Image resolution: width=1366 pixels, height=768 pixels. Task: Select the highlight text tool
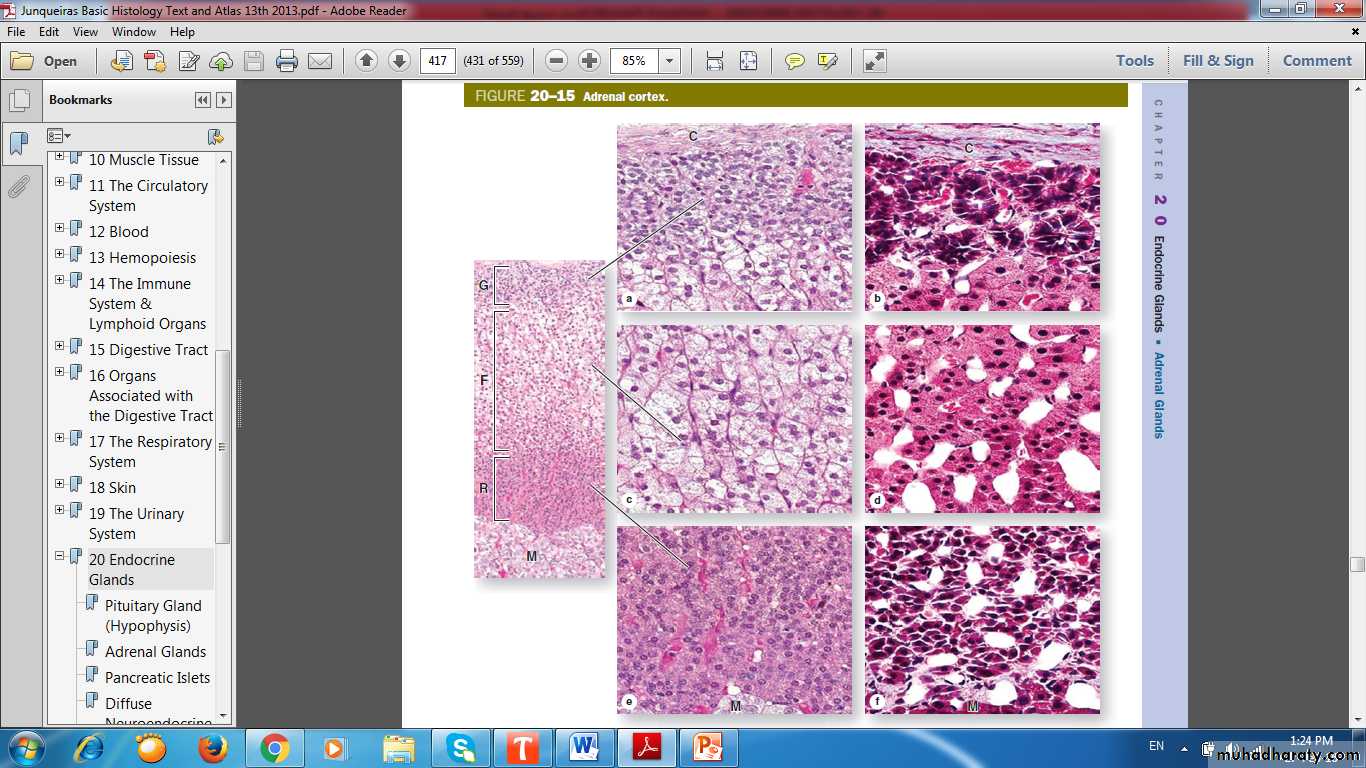pos(827,61)
